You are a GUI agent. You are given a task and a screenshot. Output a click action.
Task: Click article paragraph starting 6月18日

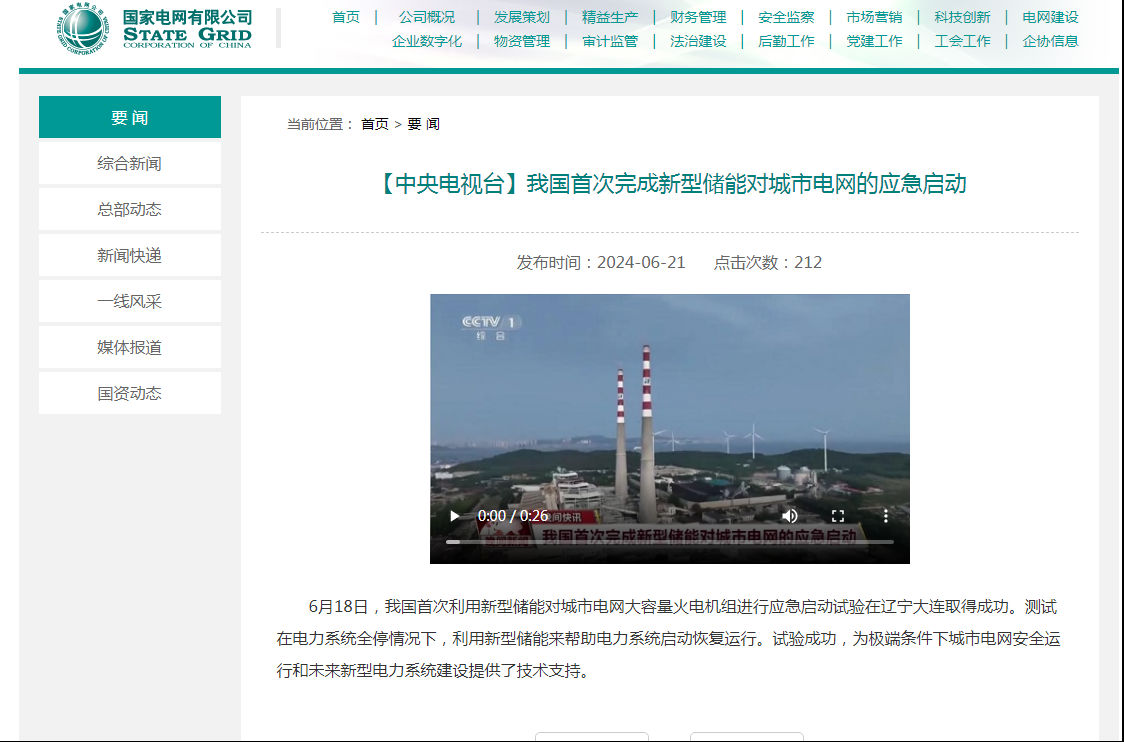pos(668,639)
